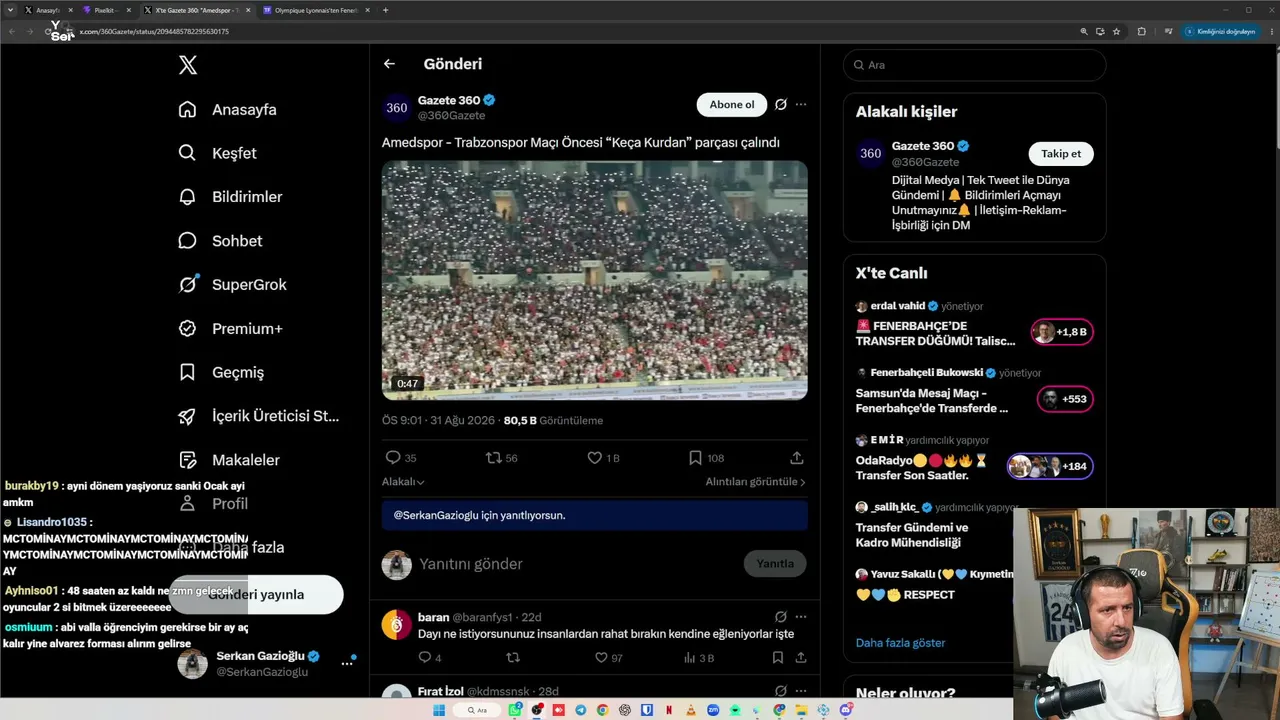Open the tab search dropdown arrow
This screenshot has width=1280, height=720.
click(9, 10)
